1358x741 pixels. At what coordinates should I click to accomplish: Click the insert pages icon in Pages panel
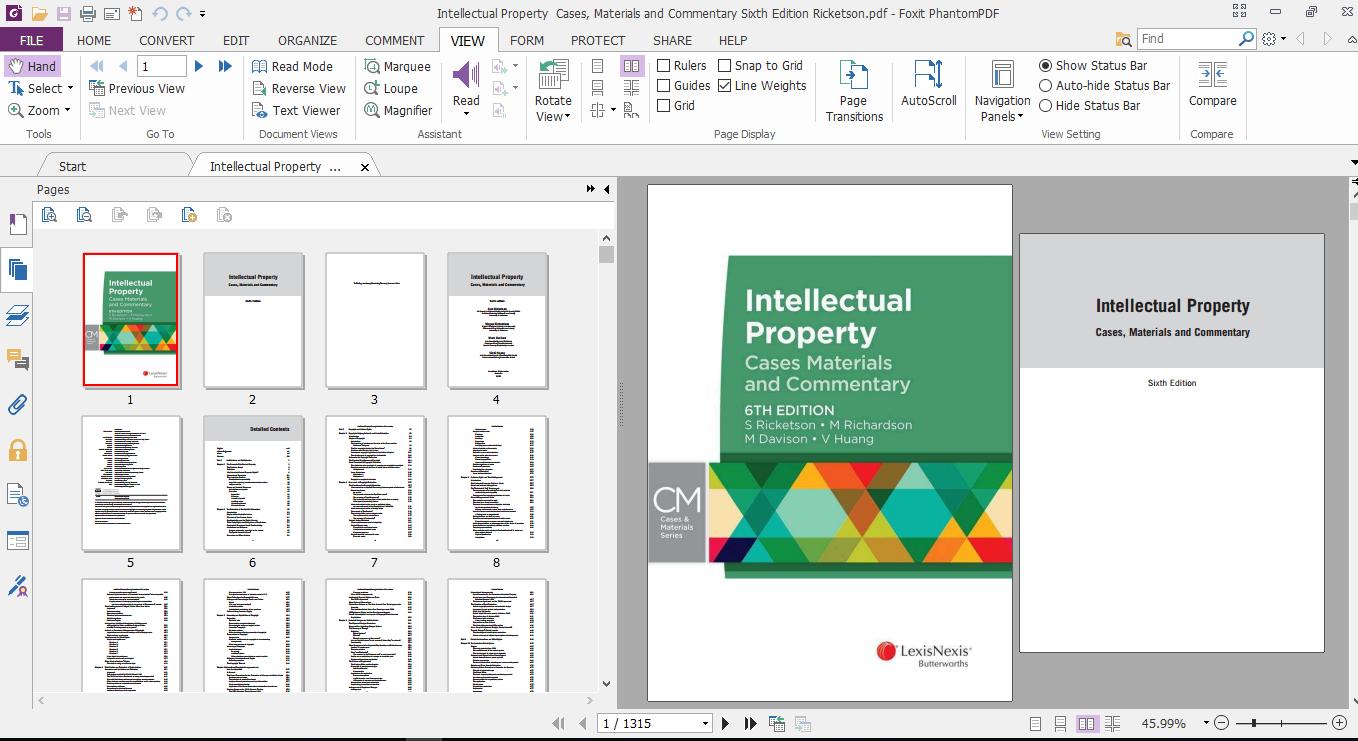point(189,215)
